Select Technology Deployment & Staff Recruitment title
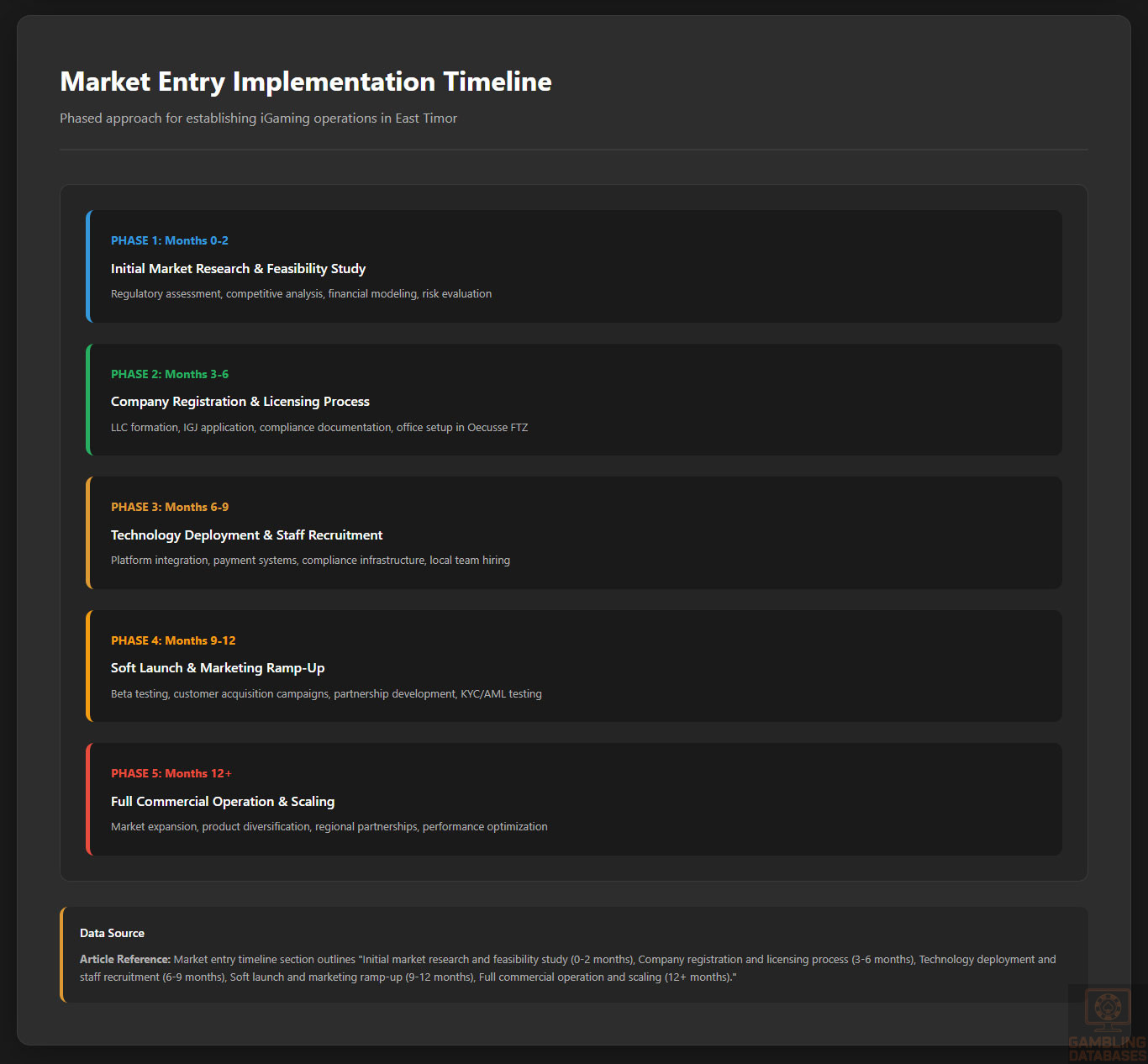This screenshot has height=1064, width=1148. [246, 535]
